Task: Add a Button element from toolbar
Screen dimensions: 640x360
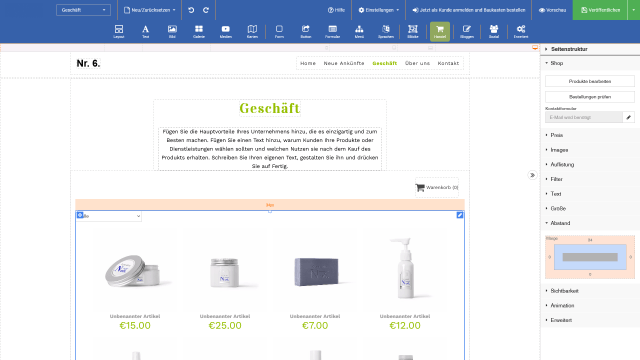Action: [x=306, y=31]
